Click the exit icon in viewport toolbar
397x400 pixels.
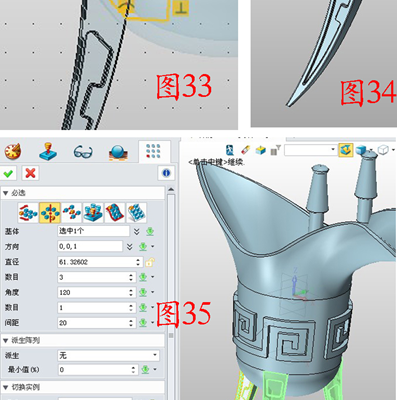point(229,150)
